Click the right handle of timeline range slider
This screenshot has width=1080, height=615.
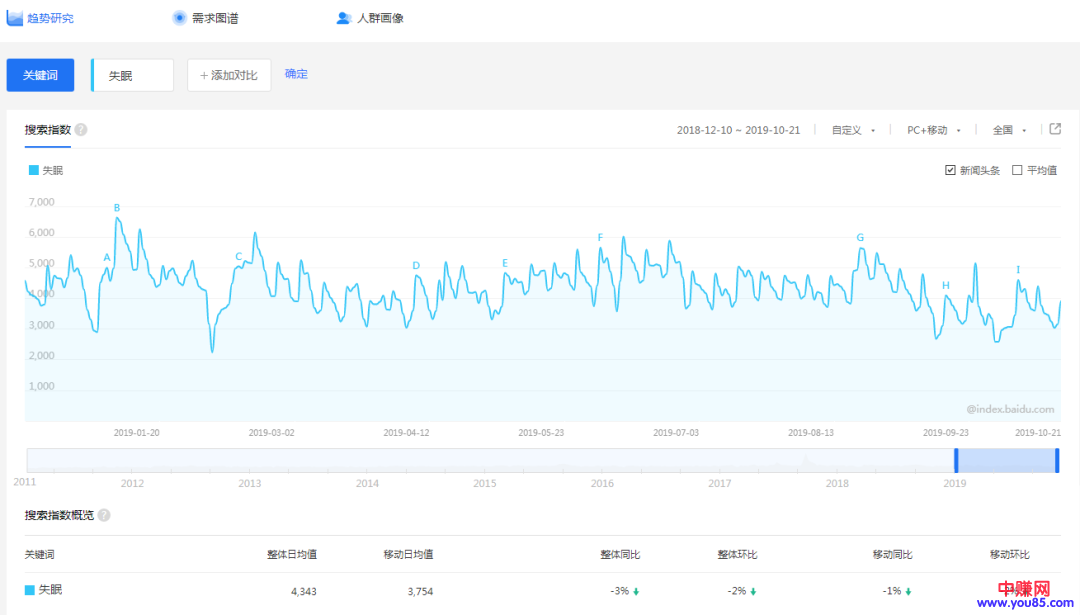click(1057, 460)
